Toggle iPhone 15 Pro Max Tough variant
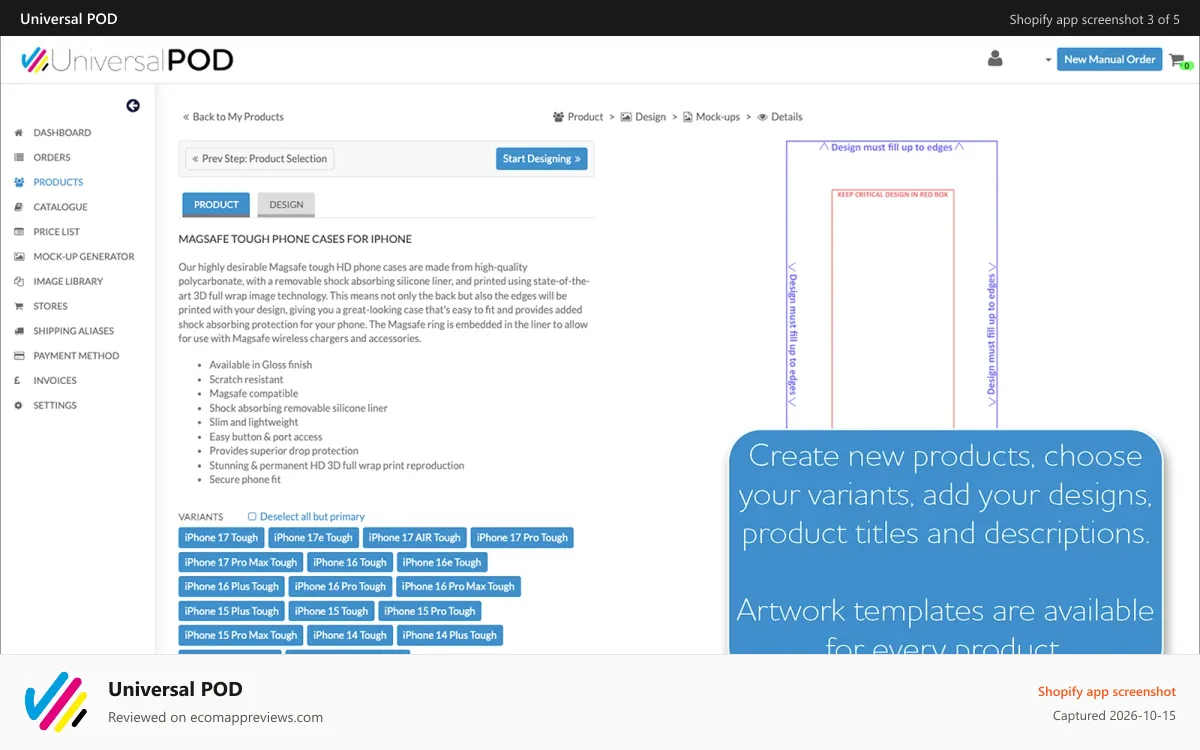 [241, 635]
